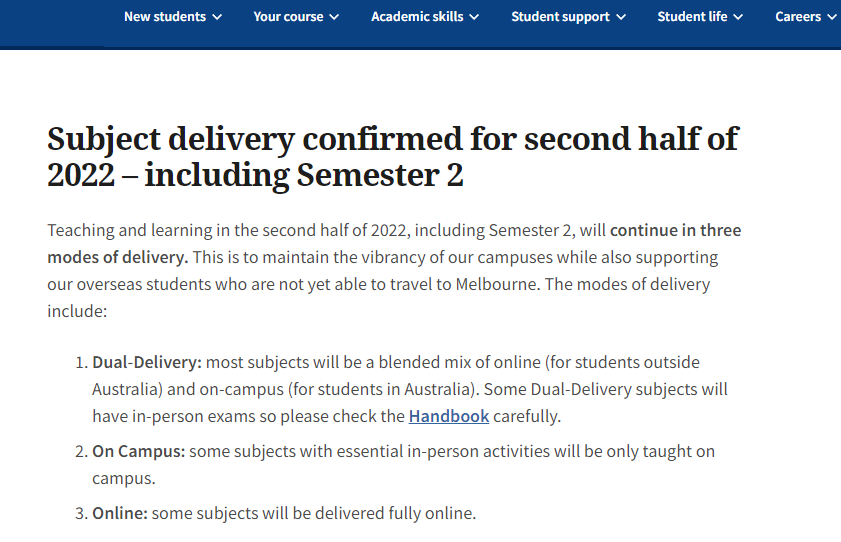Select Student life in the navigation bar

coord(692,16)
